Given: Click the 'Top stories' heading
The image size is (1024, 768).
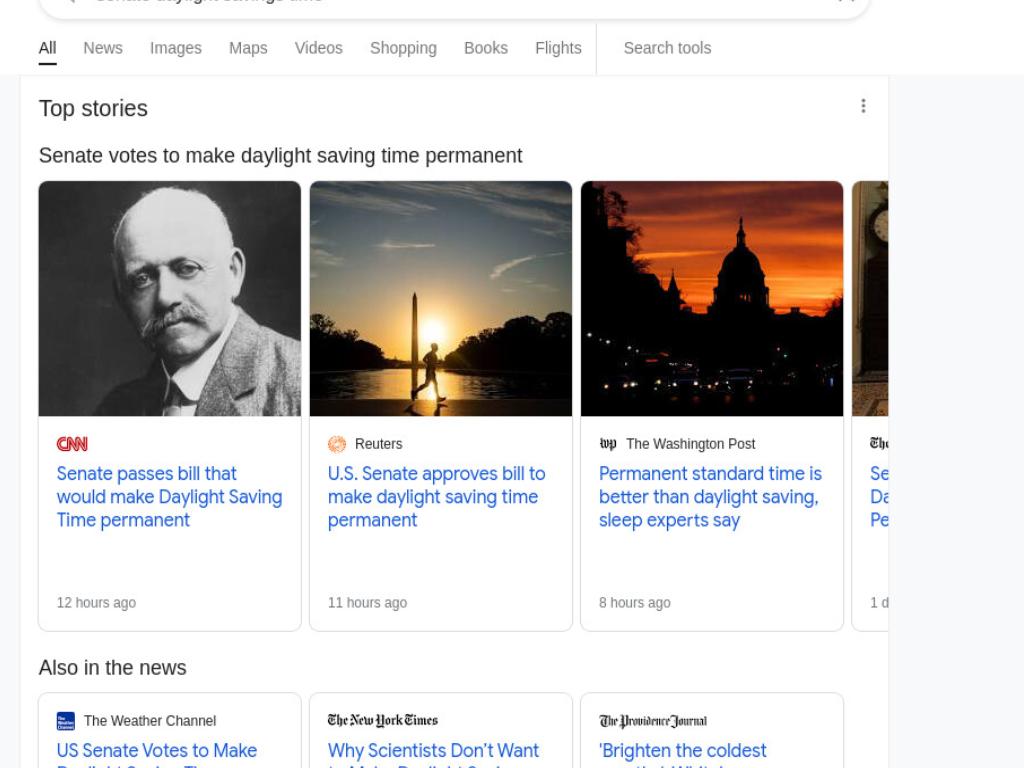Looking at the screenshot, I should [93, 108].
